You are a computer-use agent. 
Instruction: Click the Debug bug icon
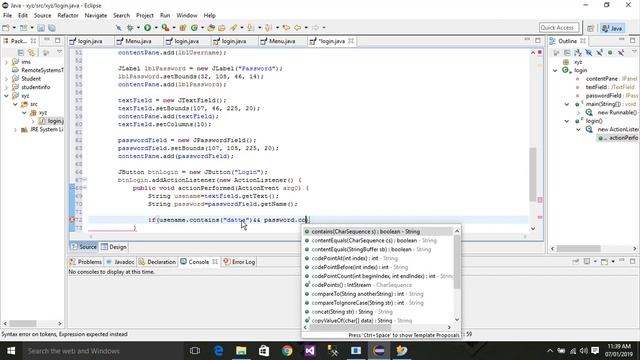130,27
